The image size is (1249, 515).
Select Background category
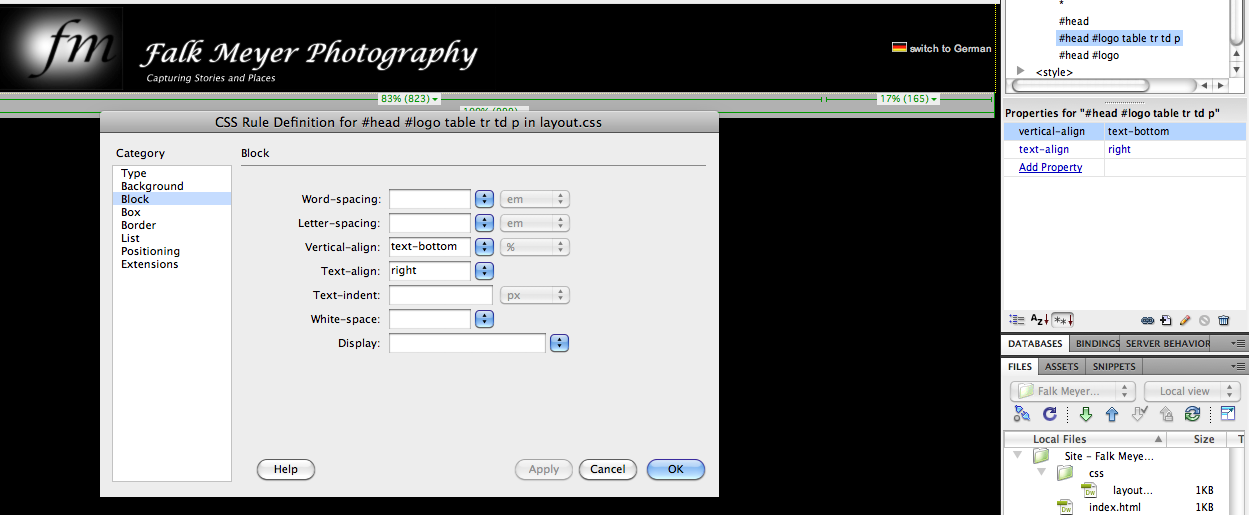(171, 186)
